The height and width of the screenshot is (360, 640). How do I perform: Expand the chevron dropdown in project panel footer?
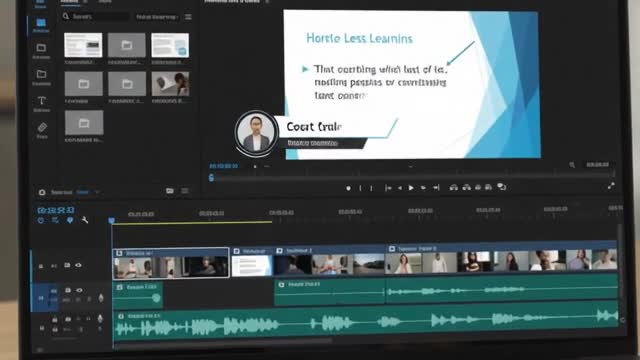coord(97,192)
